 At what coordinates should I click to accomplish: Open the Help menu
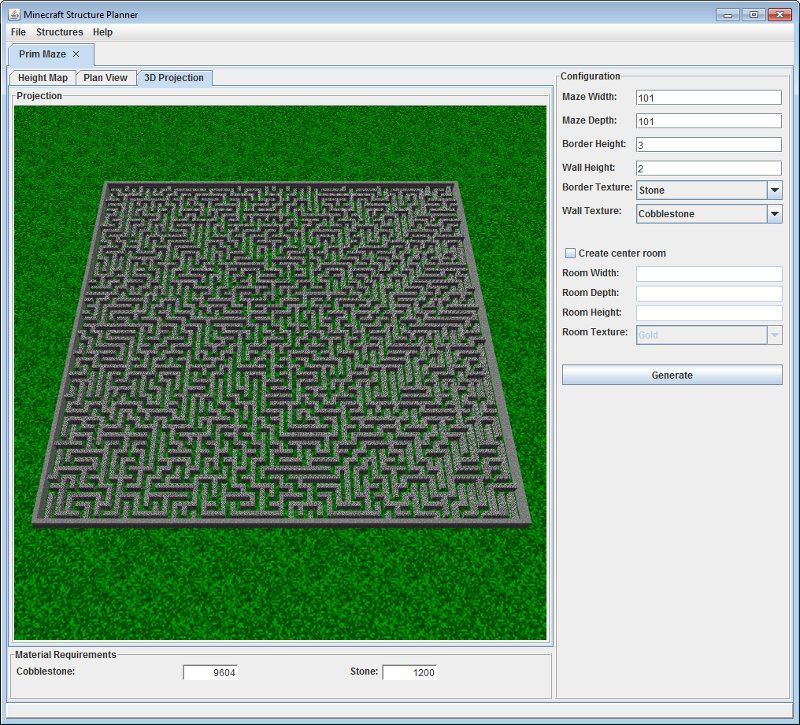pos(103,32)
